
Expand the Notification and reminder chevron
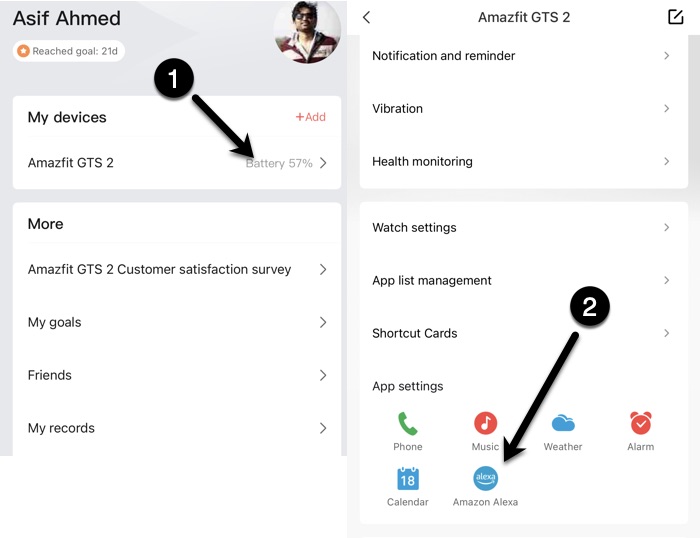667,56
